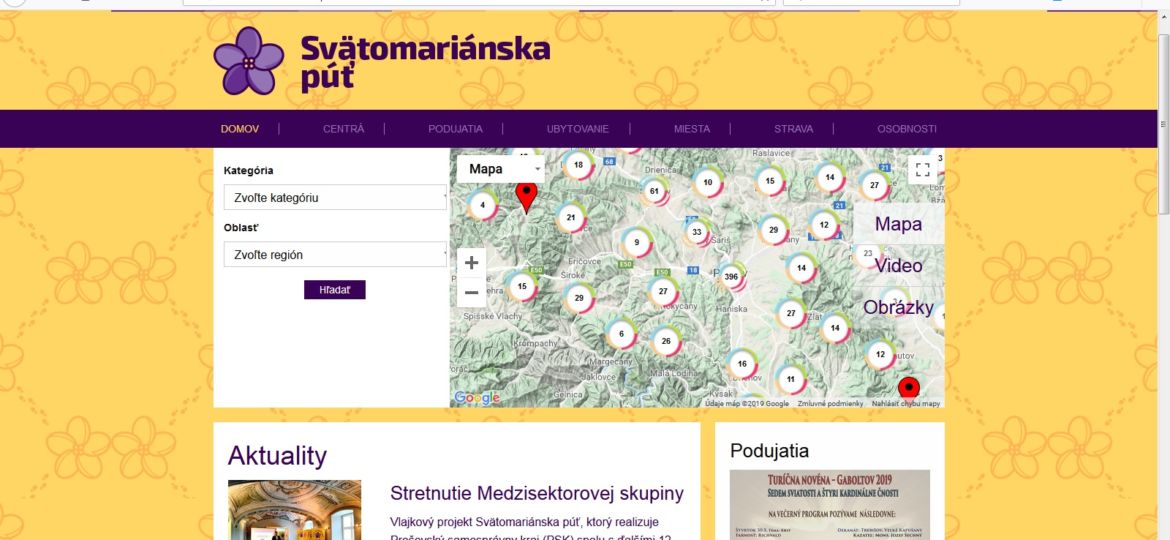Screen dimensions: 1170x540
Task: Click the Hľadať search button
Action: (334, 290)
